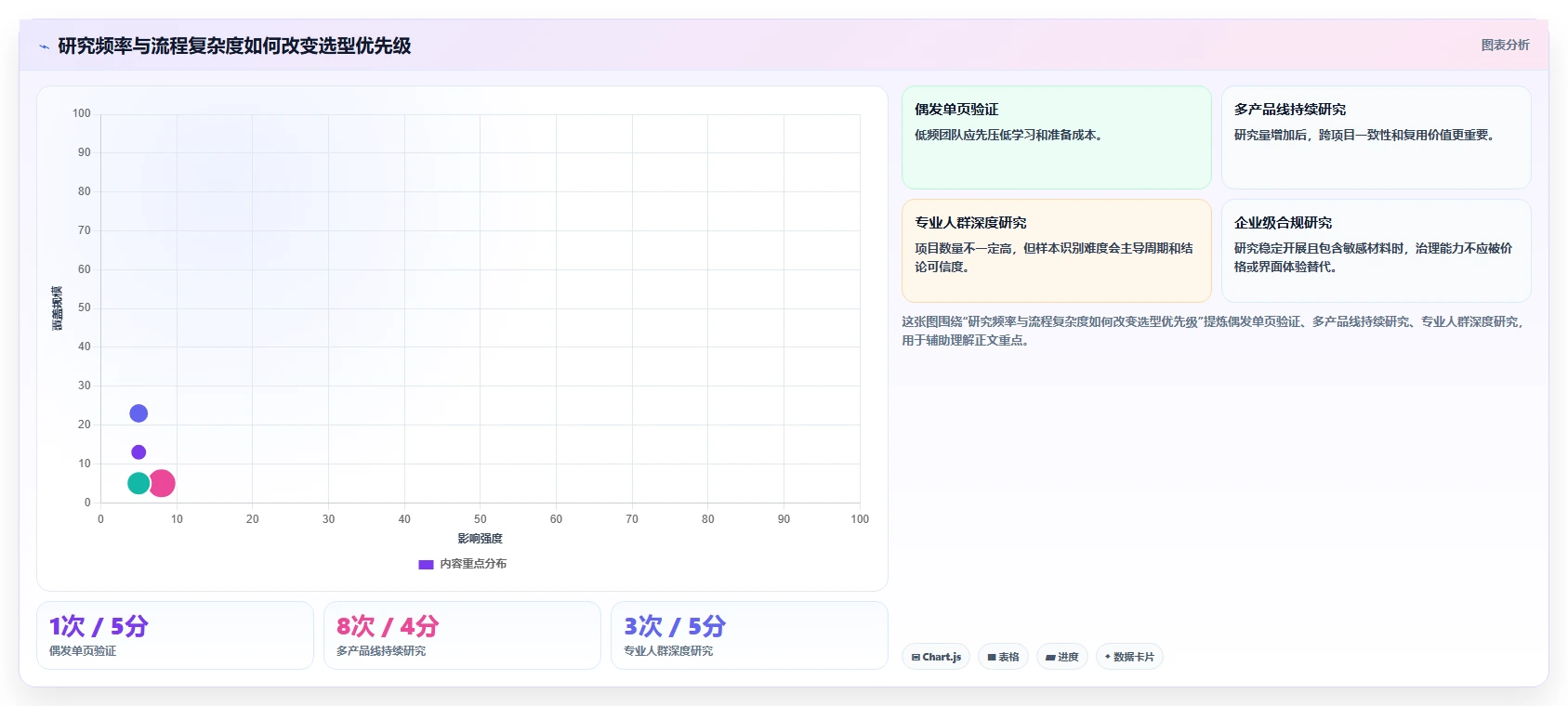
Task: Select the 数据卡片 tag chip
Action: click(1129, 657)
